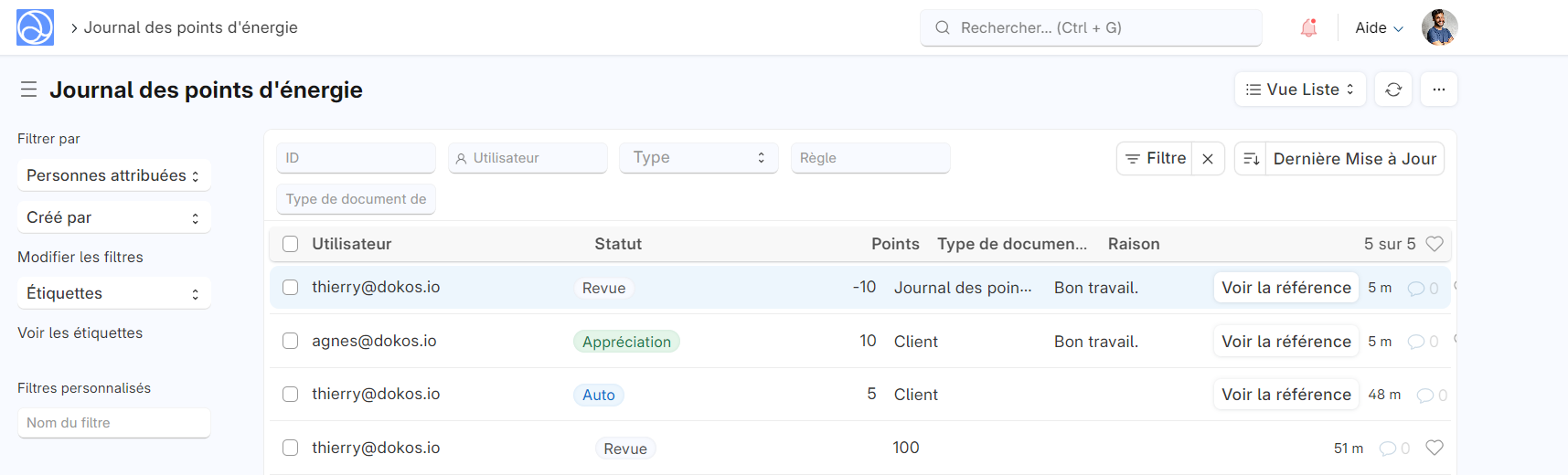Refresh the list view

1393,90
